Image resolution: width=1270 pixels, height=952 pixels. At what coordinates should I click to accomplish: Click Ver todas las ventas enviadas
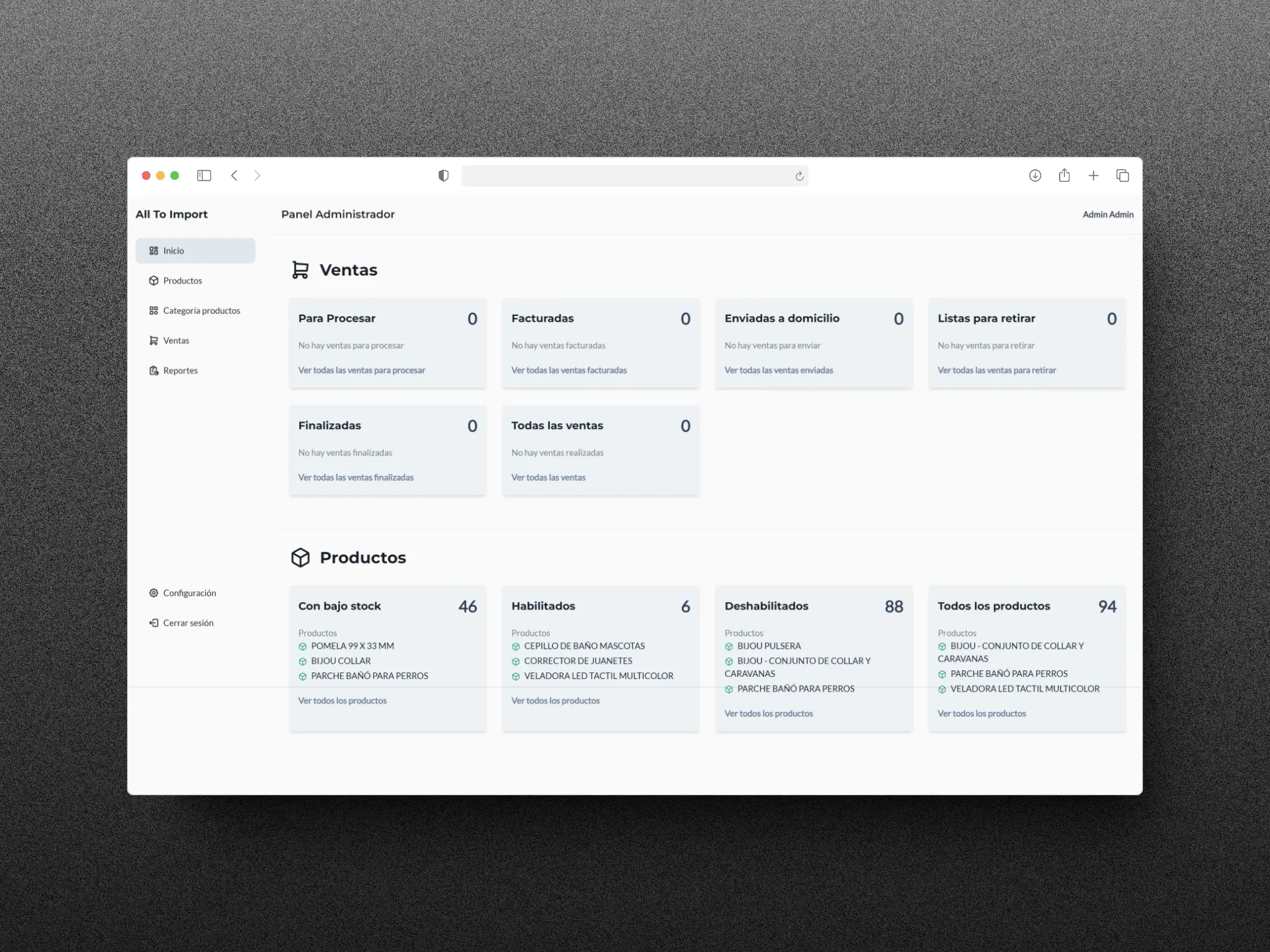[x=779, y=370]
